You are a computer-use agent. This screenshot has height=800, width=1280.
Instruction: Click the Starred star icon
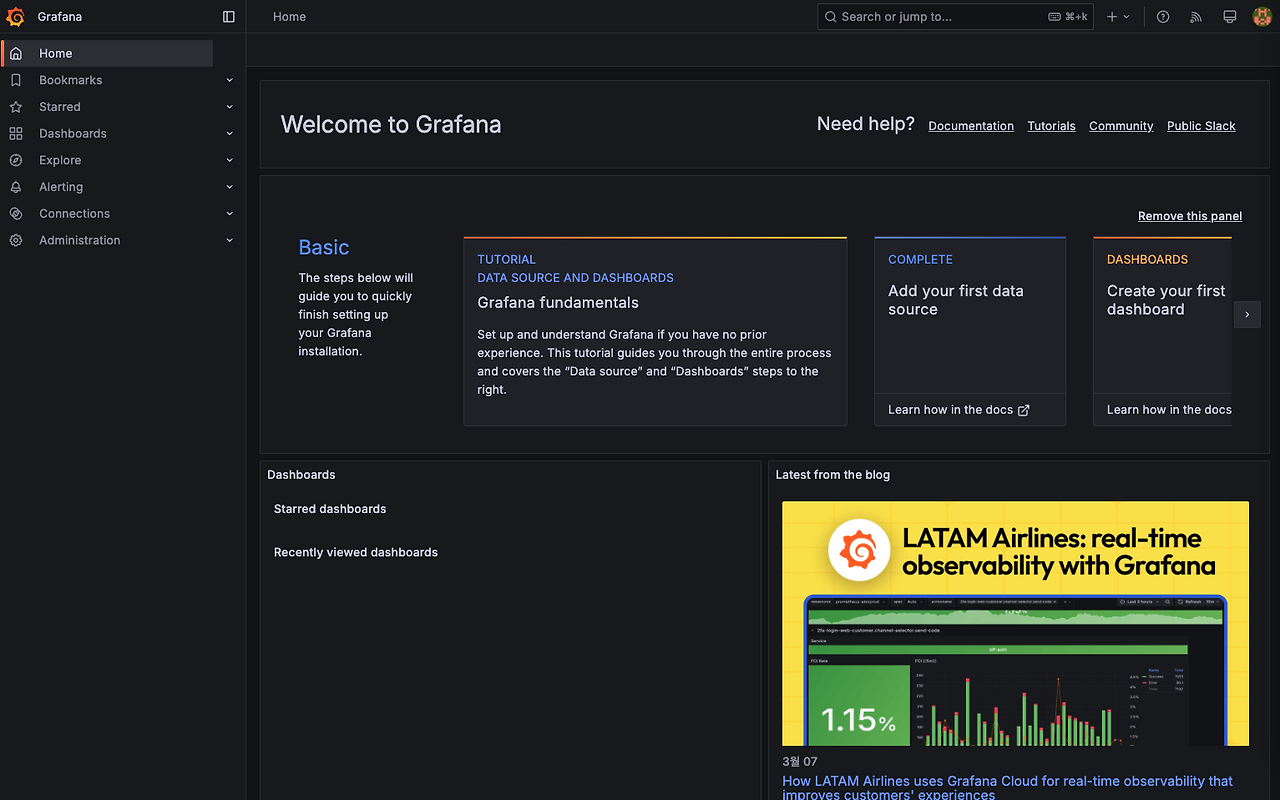point(16,107)
